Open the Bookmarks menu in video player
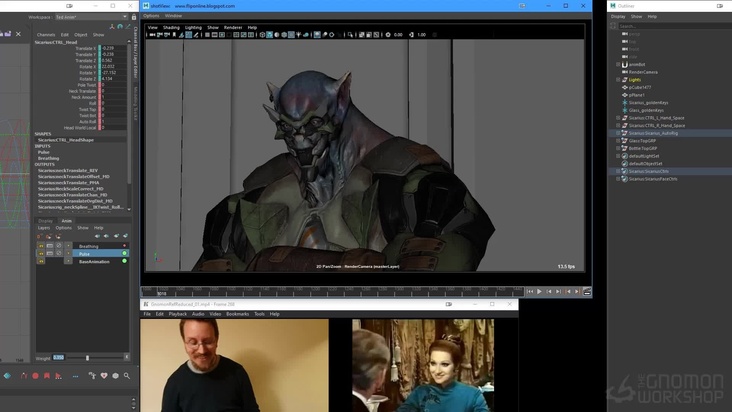732x412 pixels. pyautogui.click(x=237, y=314)
